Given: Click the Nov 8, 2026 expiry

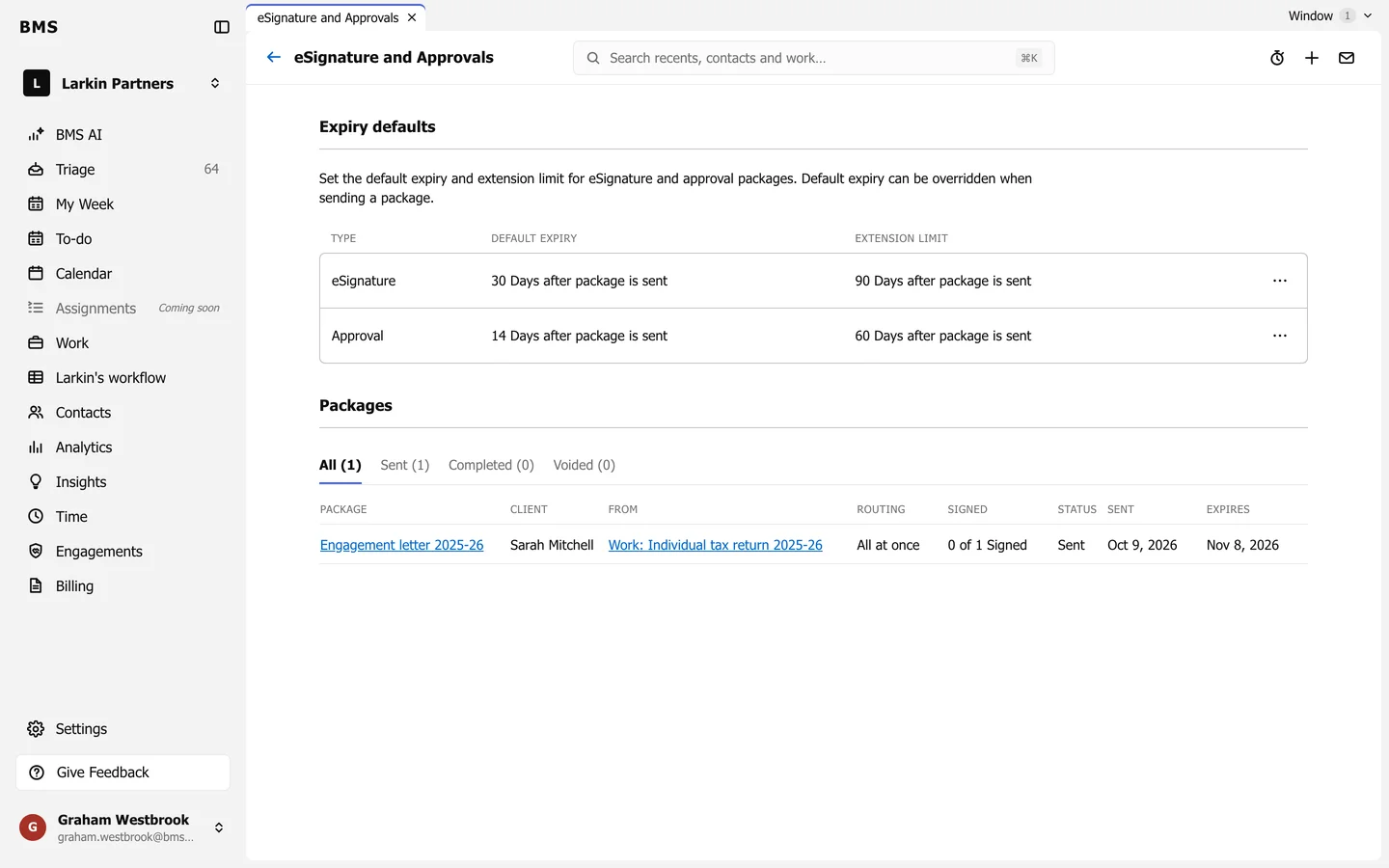Looking at the screenshot, I should tap(1242, 545).
